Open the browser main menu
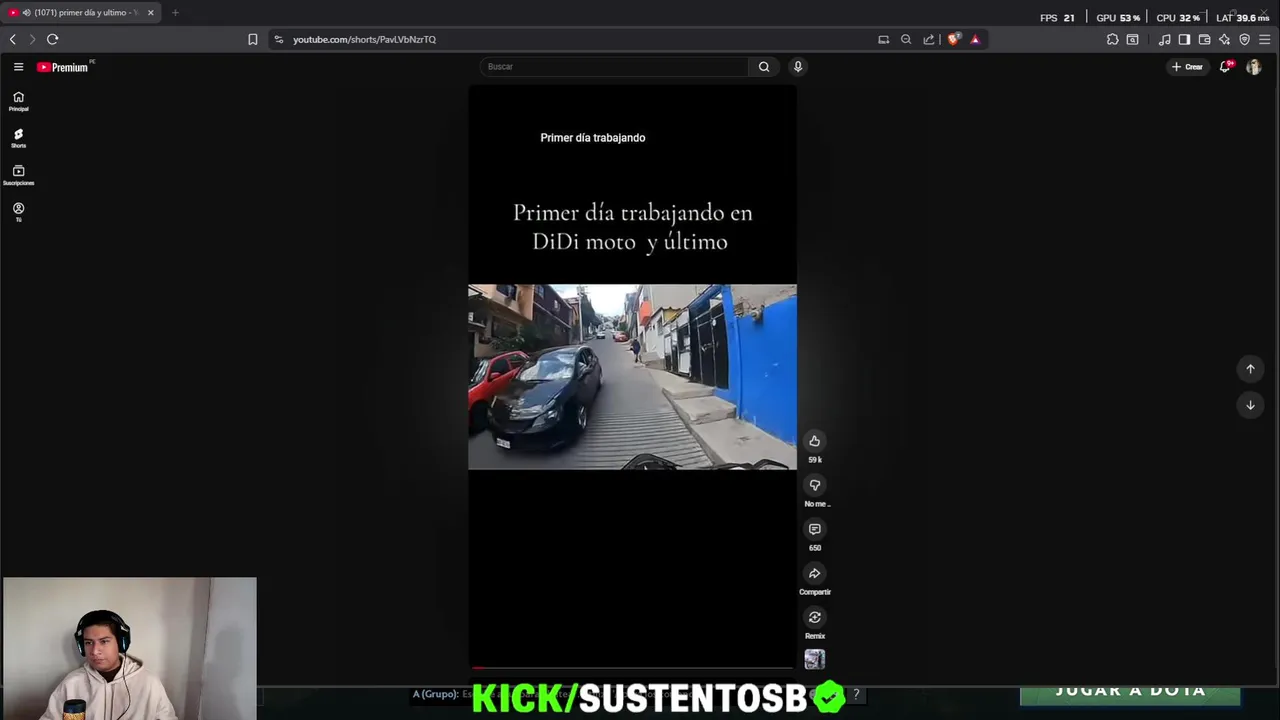The width and height of the screenshot is (1280, 720). [1265, 40]
